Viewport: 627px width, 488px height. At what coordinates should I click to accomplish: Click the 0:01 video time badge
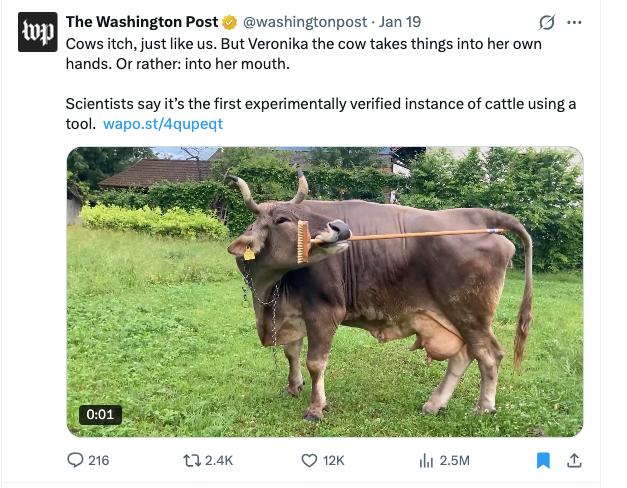coord(101,414)
